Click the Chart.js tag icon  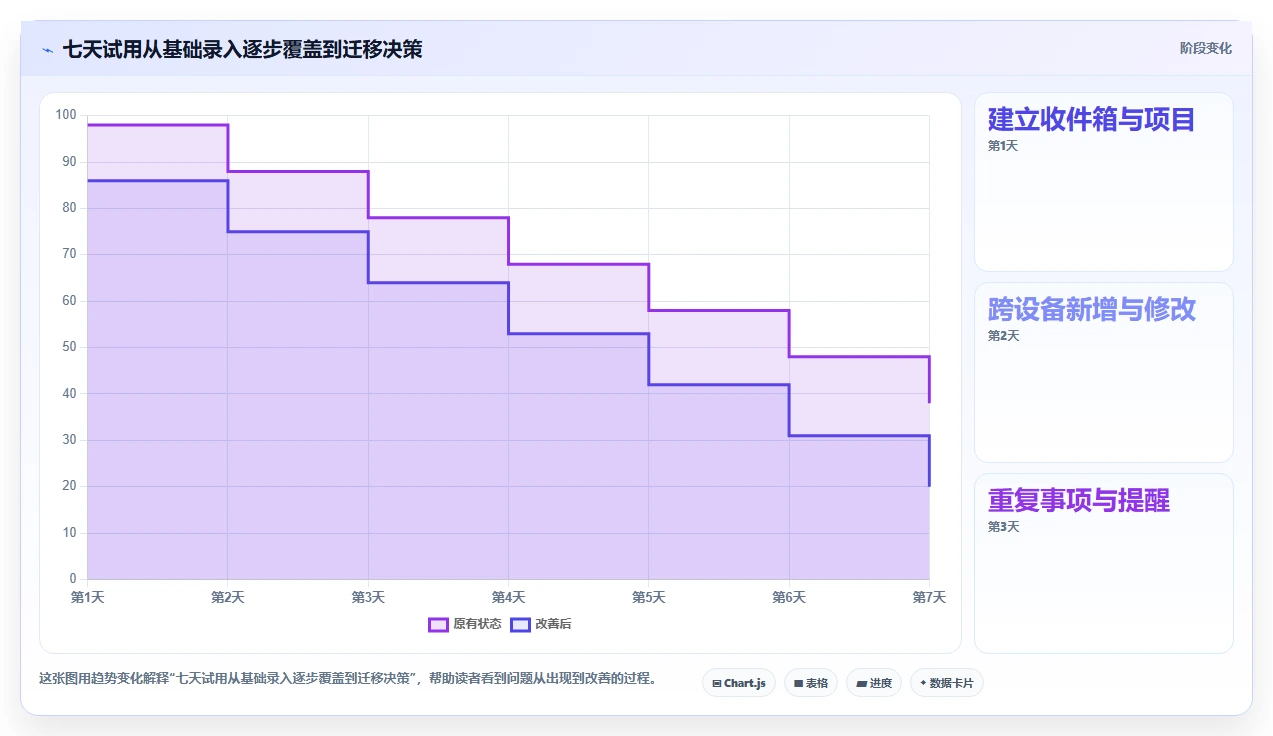click(717, 684)
